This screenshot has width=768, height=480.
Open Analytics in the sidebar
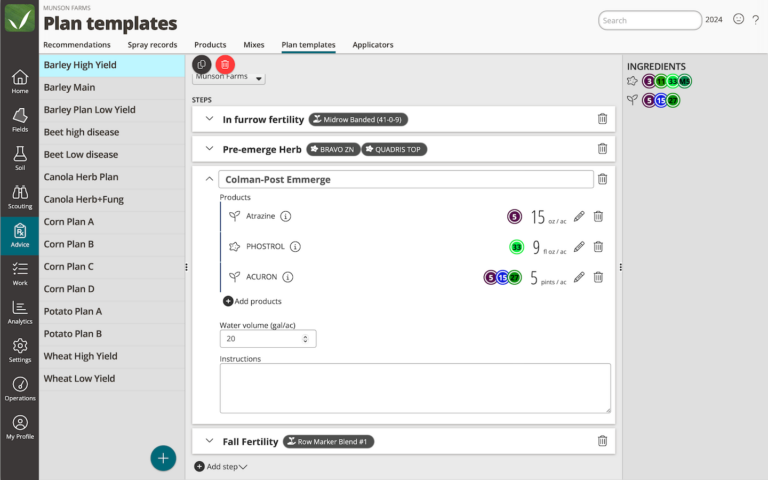click(x=20, y=312)
